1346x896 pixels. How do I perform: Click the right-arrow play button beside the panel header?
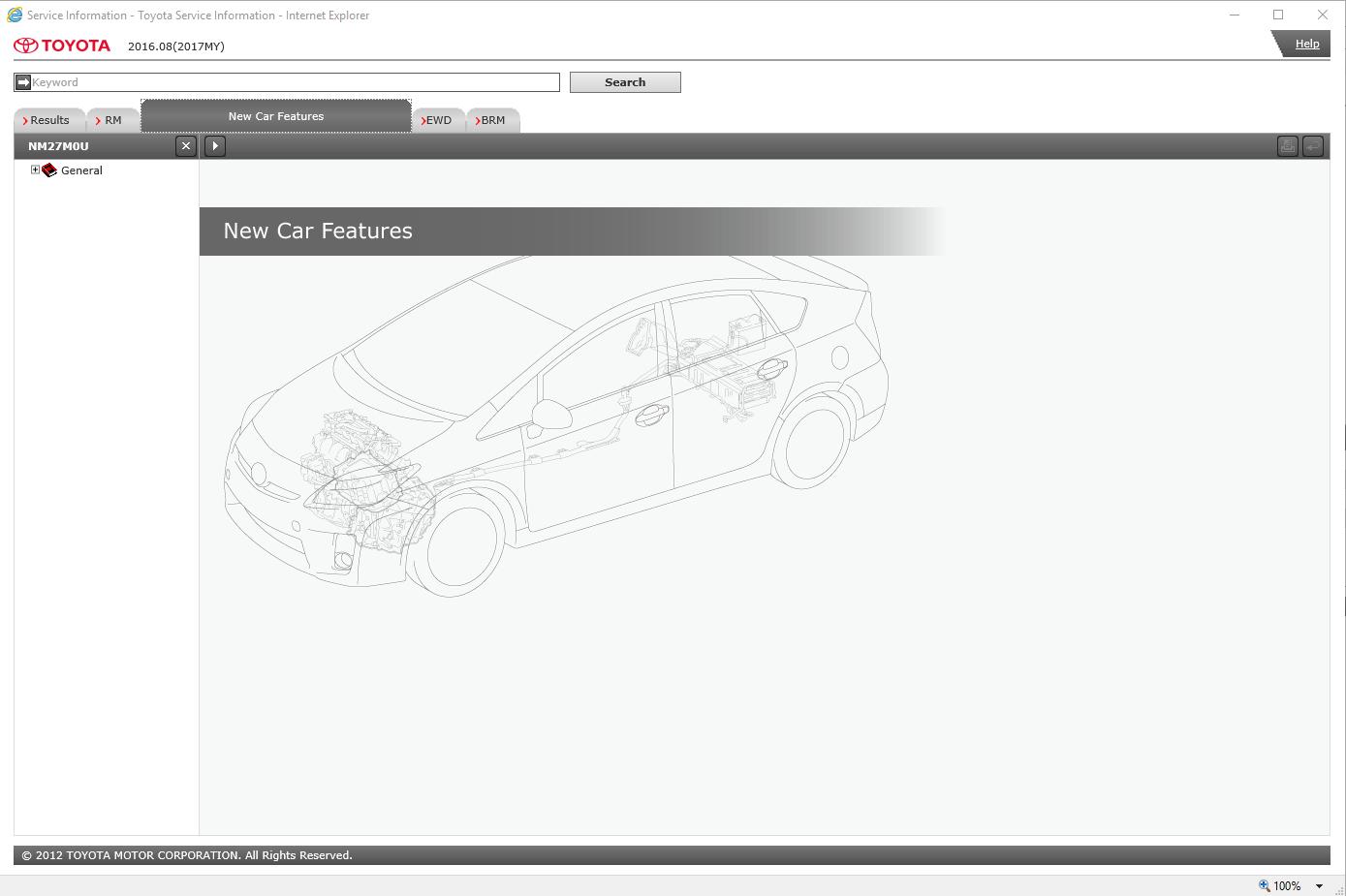(215, 146)
